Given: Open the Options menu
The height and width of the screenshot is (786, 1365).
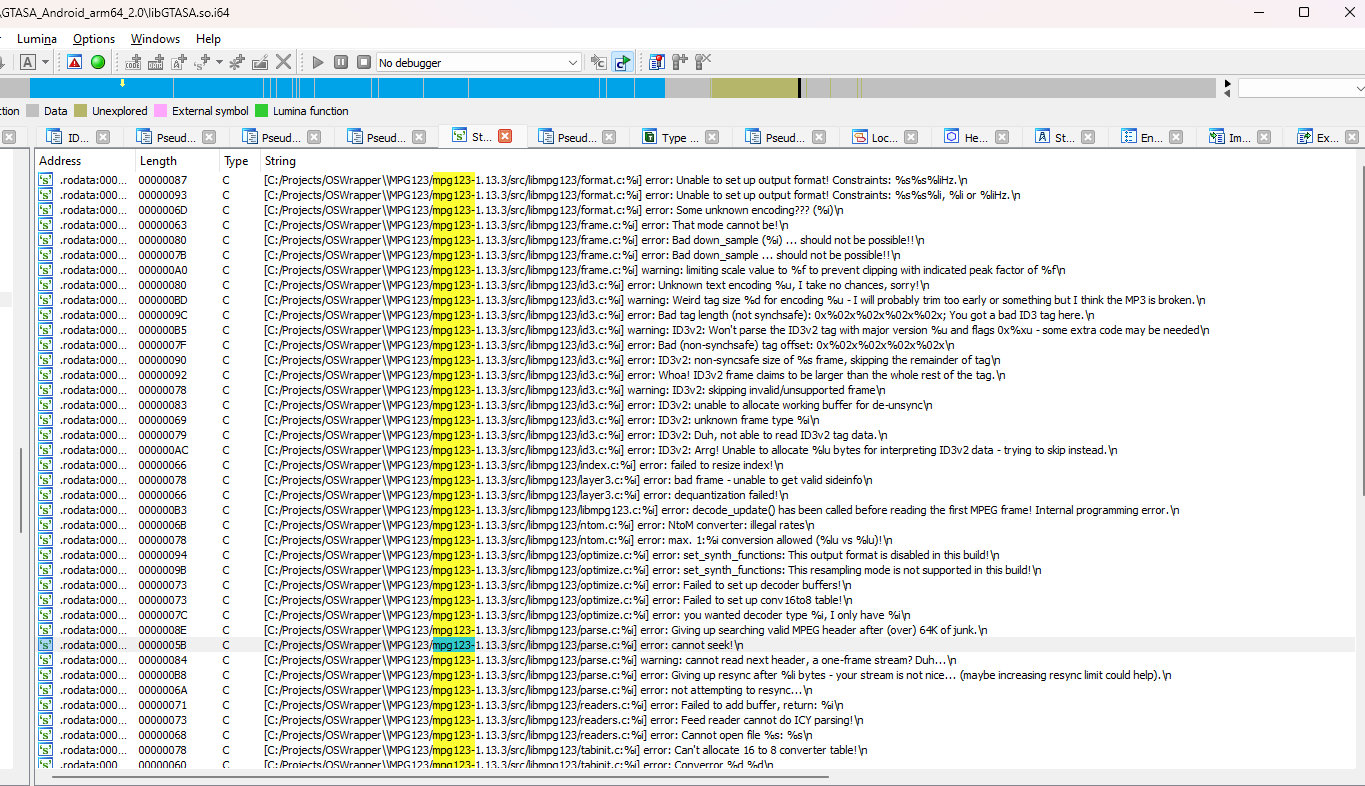Looking at the screenshot, I should pyautogui.click(x=94, y=39).
